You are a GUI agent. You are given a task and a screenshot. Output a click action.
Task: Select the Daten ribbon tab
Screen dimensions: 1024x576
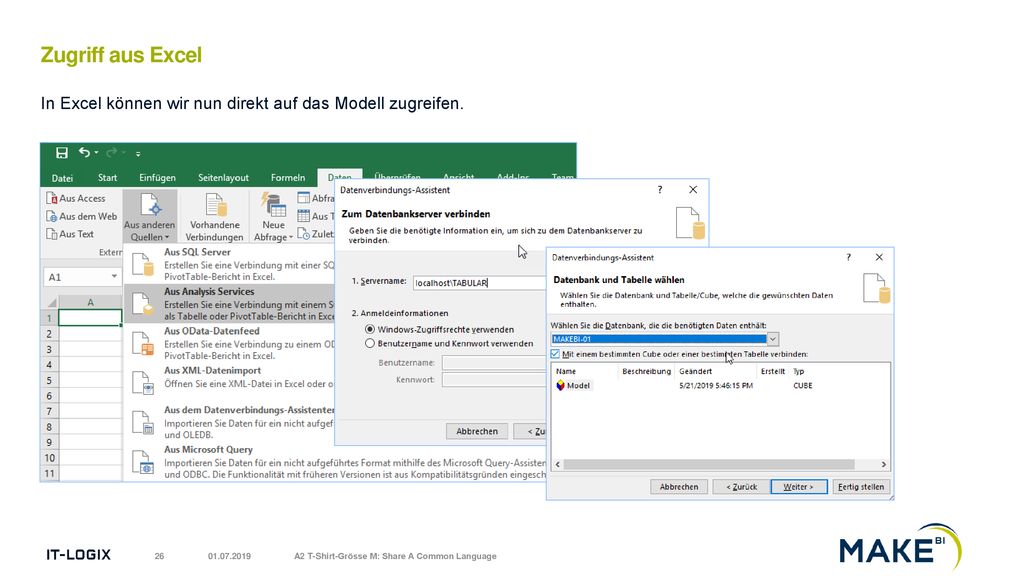coord(338,177)
